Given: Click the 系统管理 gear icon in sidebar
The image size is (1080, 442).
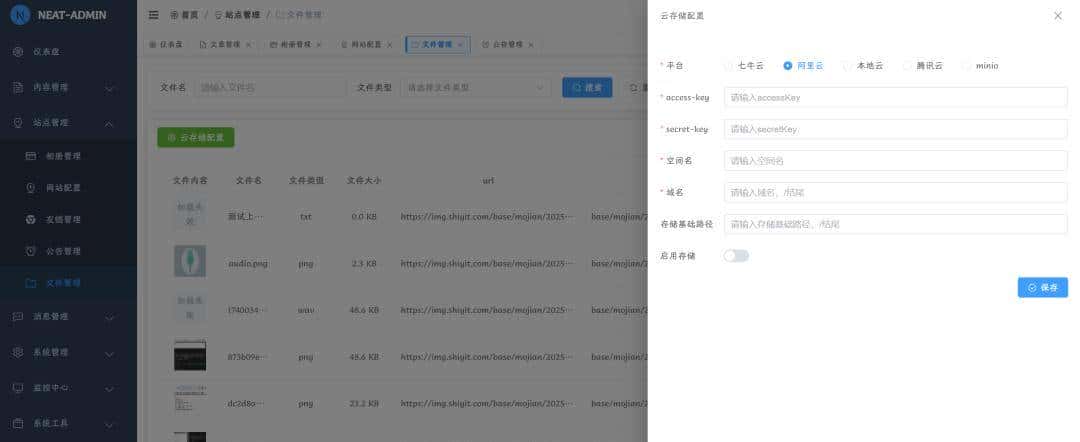Looking at the screenshot, I should [19, 352].
